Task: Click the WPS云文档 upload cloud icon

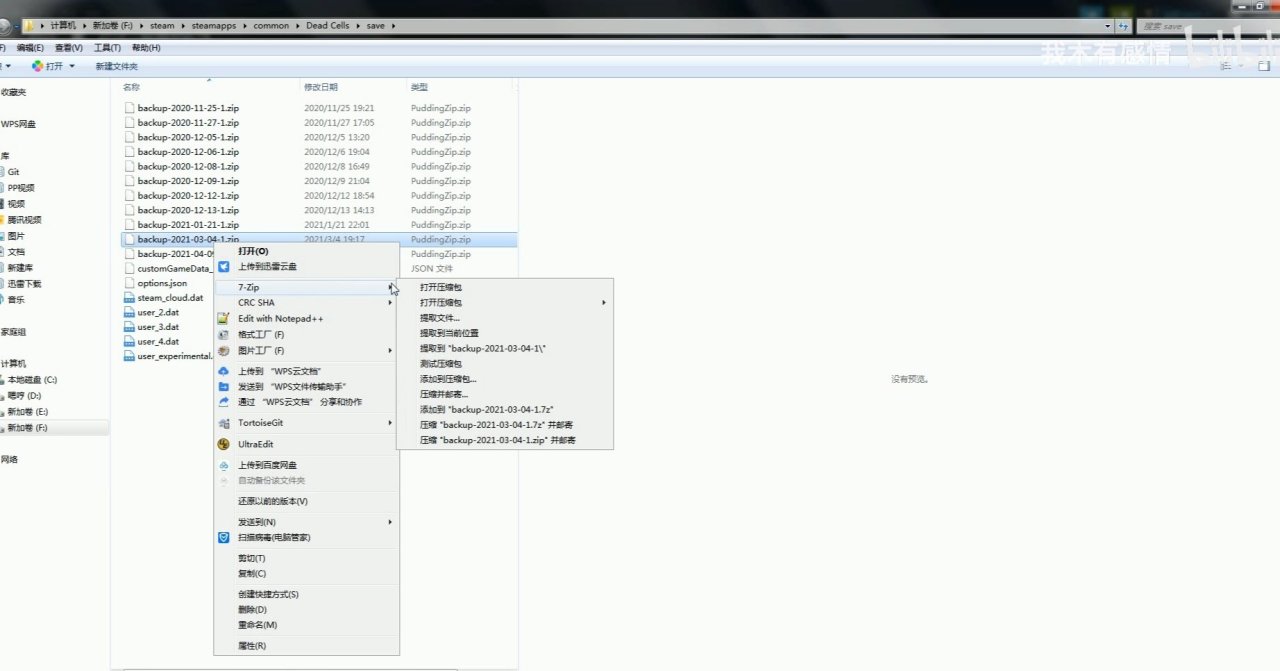Action: click(x=224, y=371)
